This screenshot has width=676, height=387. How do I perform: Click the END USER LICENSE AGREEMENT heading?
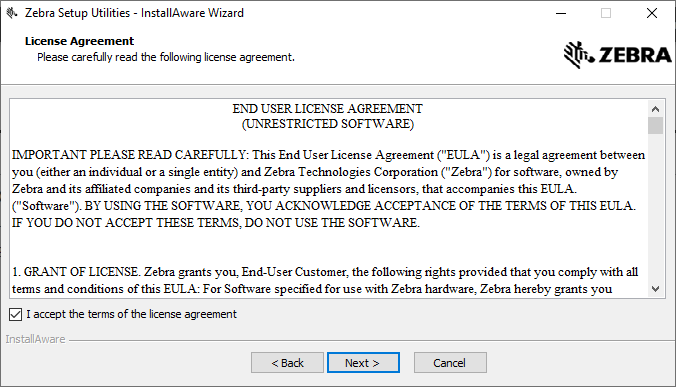pos(328,109)
